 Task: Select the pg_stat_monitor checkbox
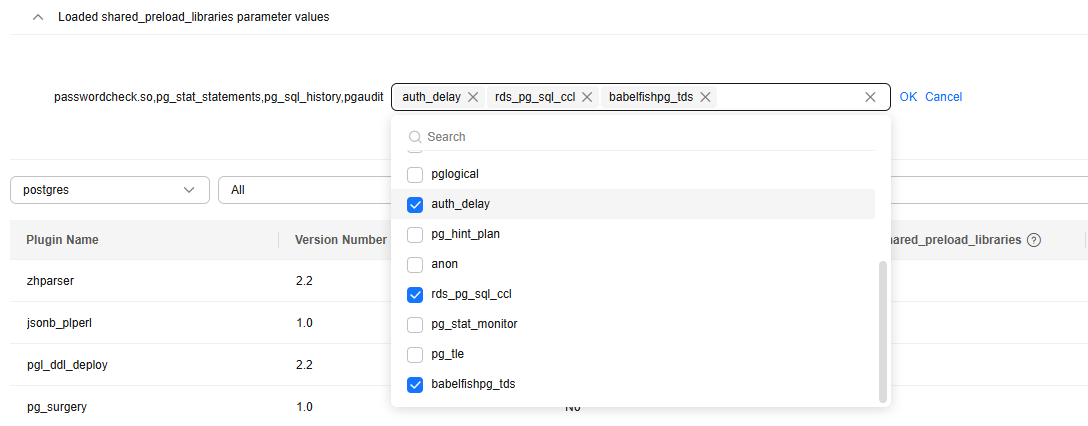coord(415,324)
